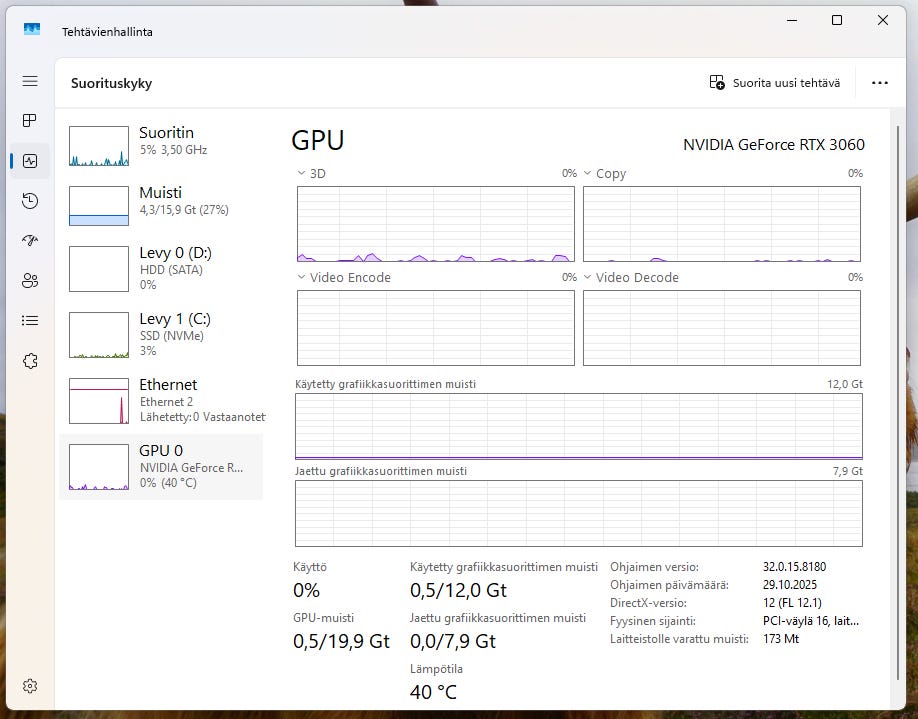Viewport: 918px width, 719px height.
Task: Select Levy 1 (C:) SSD item
Action: 161,335
